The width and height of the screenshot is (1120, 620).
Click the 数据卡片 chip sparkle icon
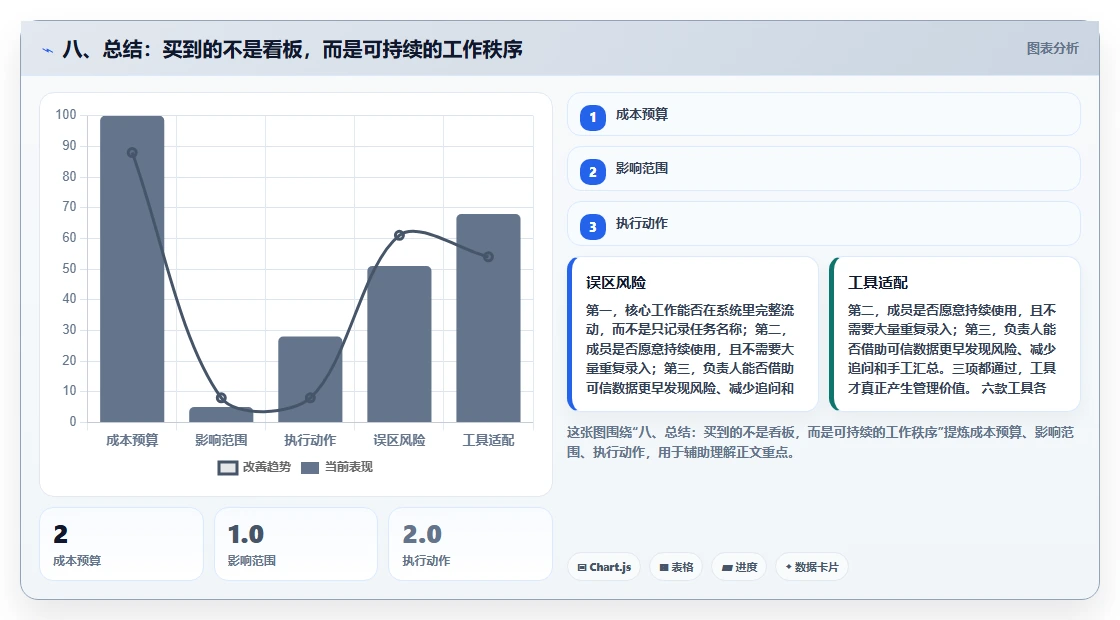(x=789, y=566)
